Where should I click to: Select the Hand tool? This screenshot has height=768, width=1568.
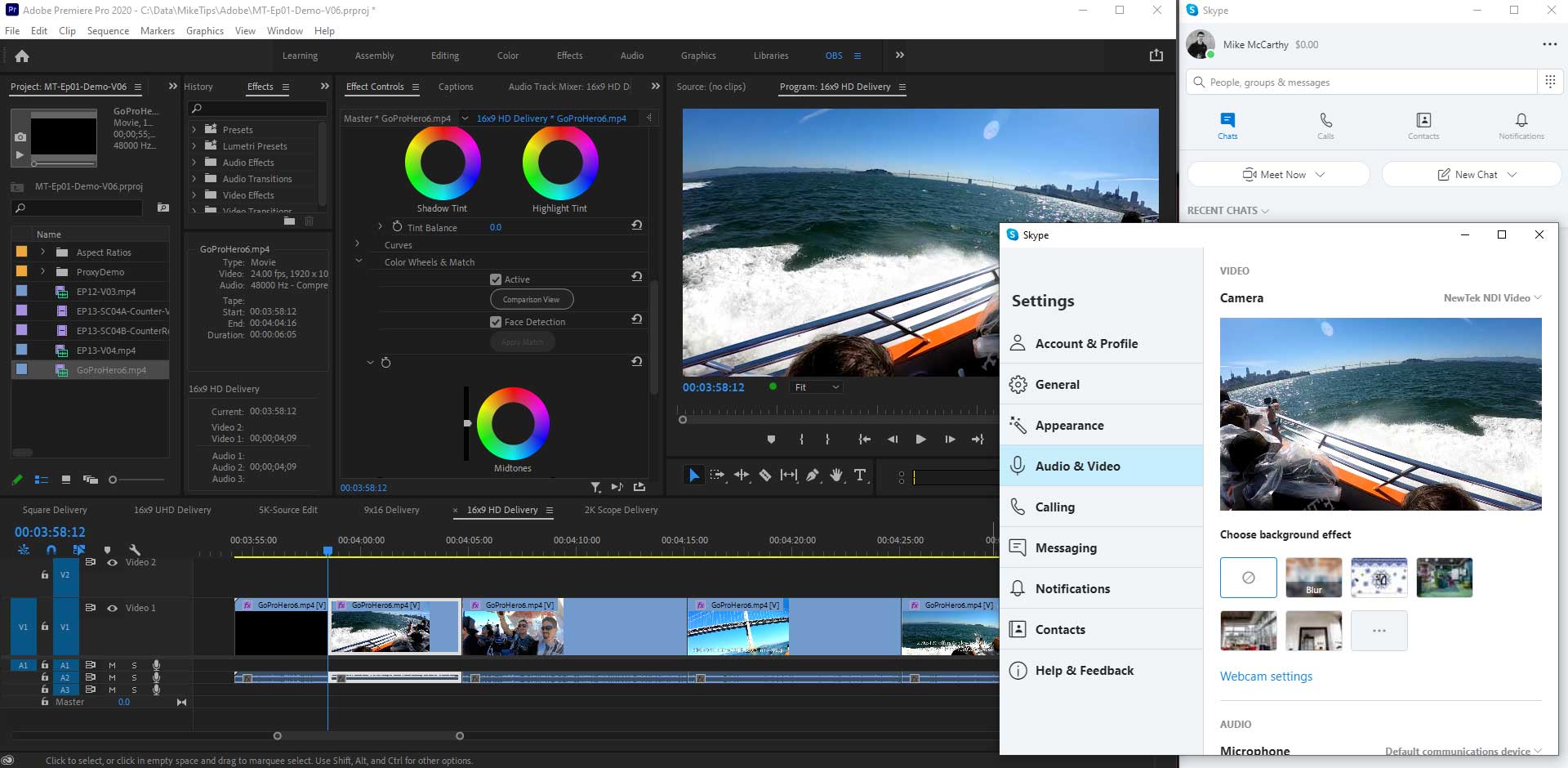click(836, 475)
